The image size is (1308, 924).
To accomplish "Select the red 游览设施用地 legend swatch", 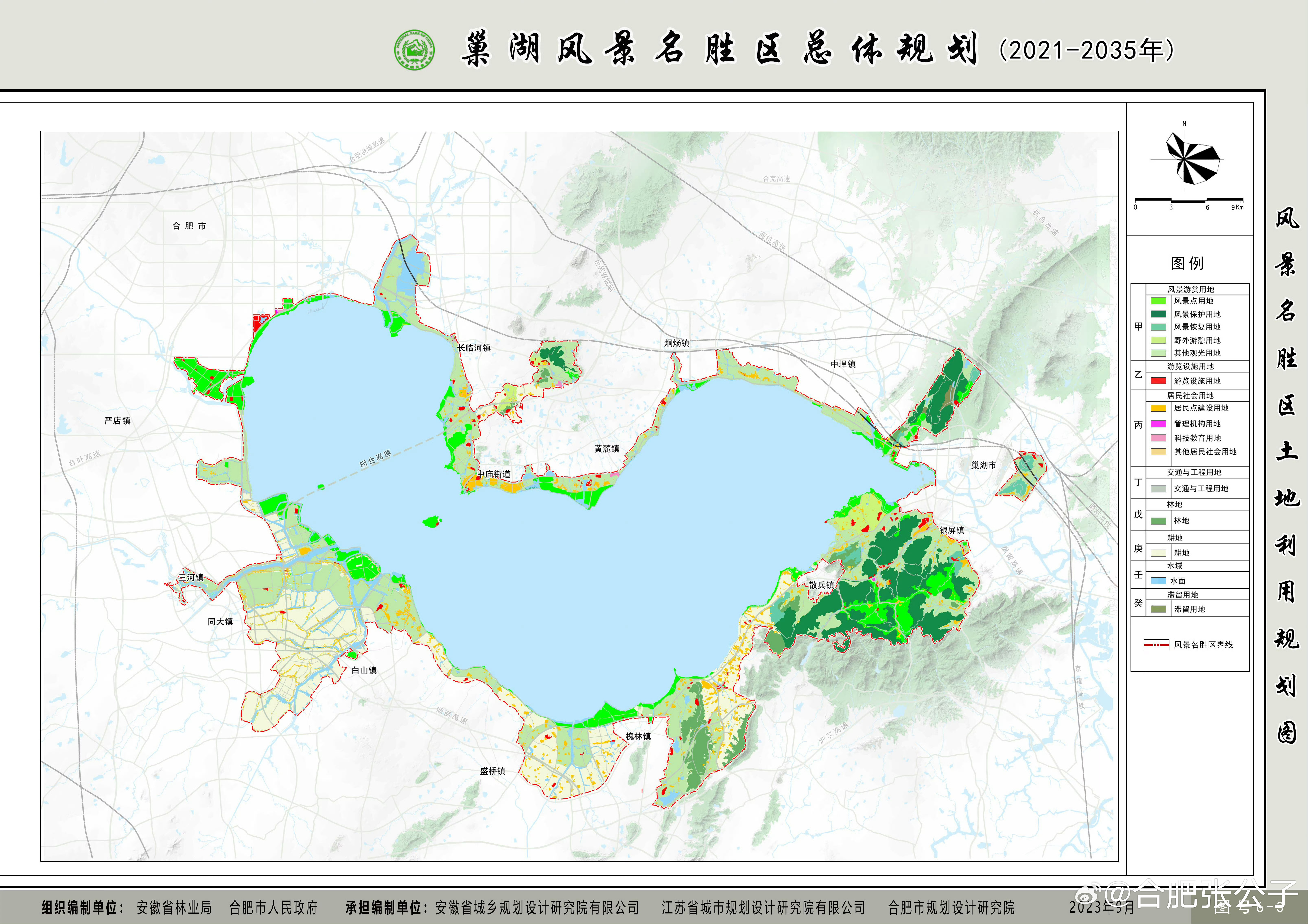I will (x=1158, y=381).
